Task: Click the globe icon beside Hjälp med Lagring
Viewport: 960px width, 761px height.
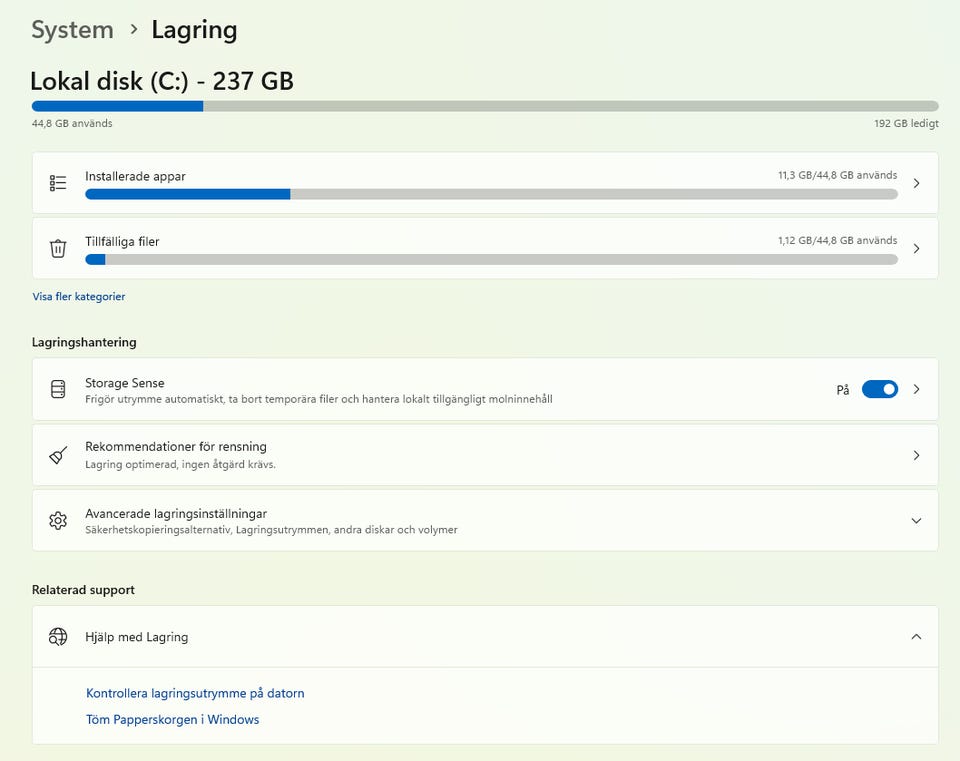Action: [58, 637]
